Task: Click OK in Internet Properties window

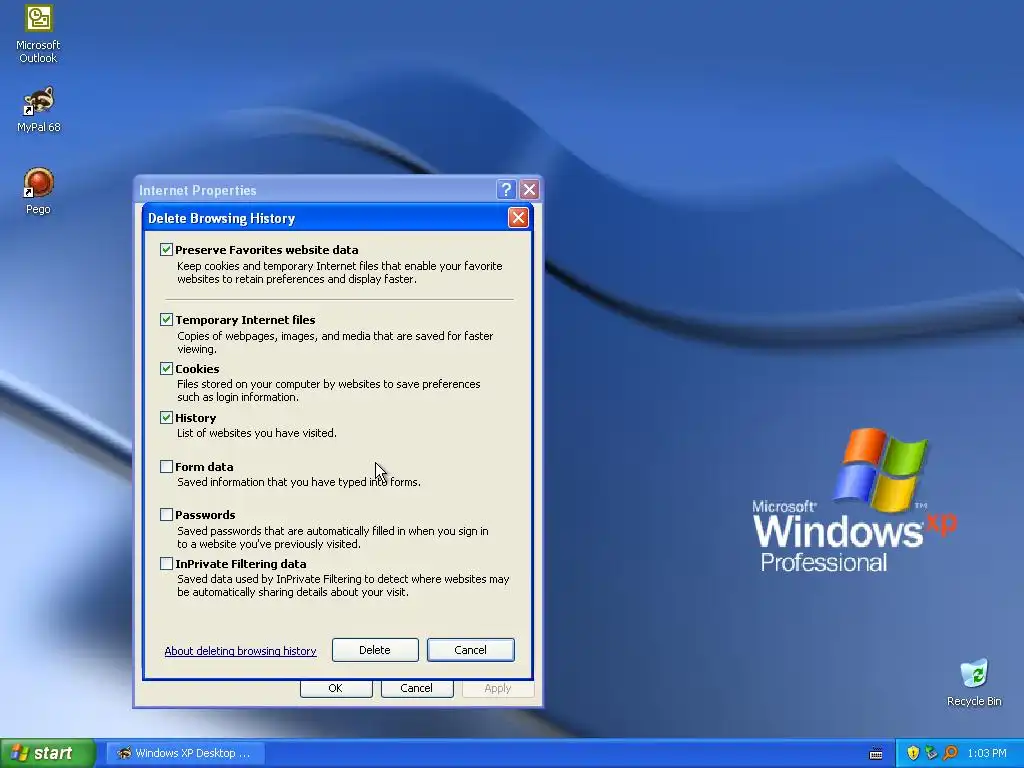Action: click(336, 688)
